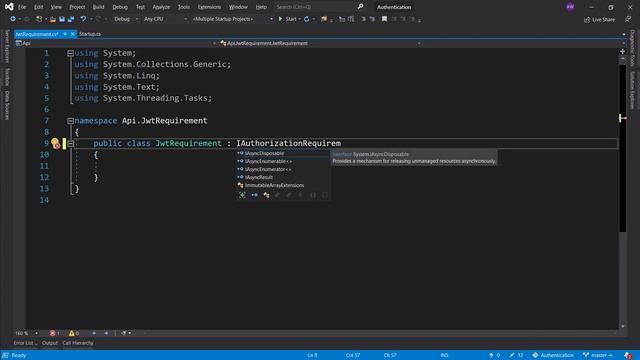Screen dimensions: 640x360
Task: Pin the JwtRequirement.cs tab
Action: (x=65, y=34)
